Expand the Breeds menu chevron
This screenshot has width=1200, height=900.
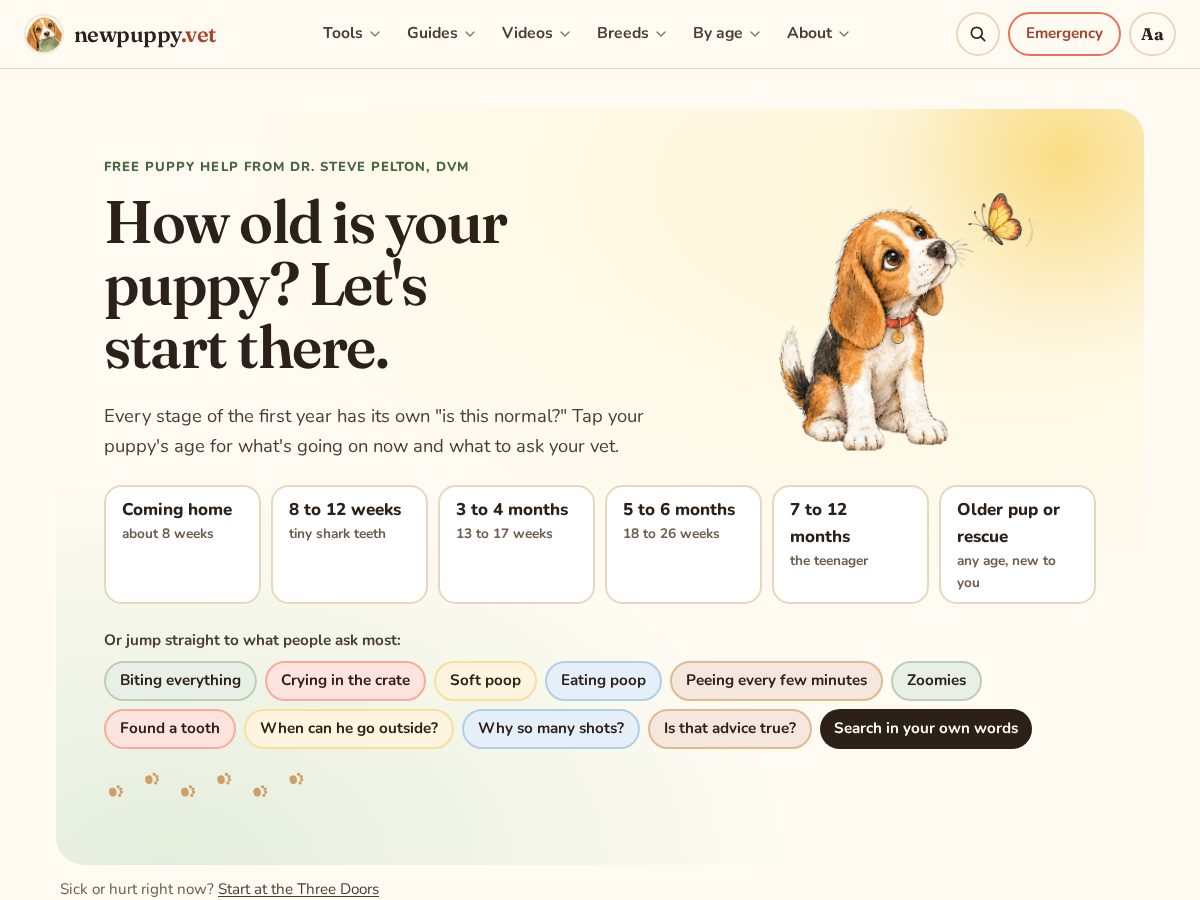click(661, 34)
